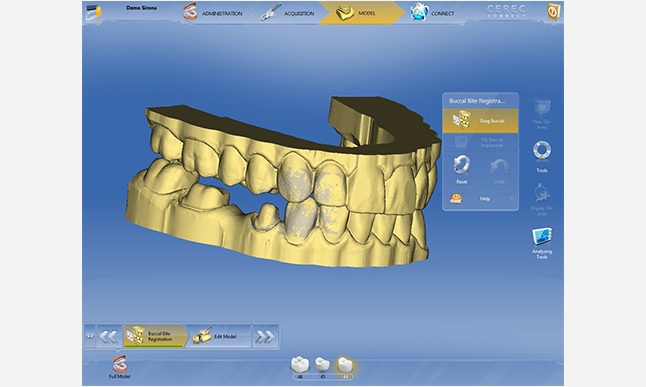This screenshot has height=387, width=646.
Task: Open View Options cube icon
Action: [x=542, y=108]
